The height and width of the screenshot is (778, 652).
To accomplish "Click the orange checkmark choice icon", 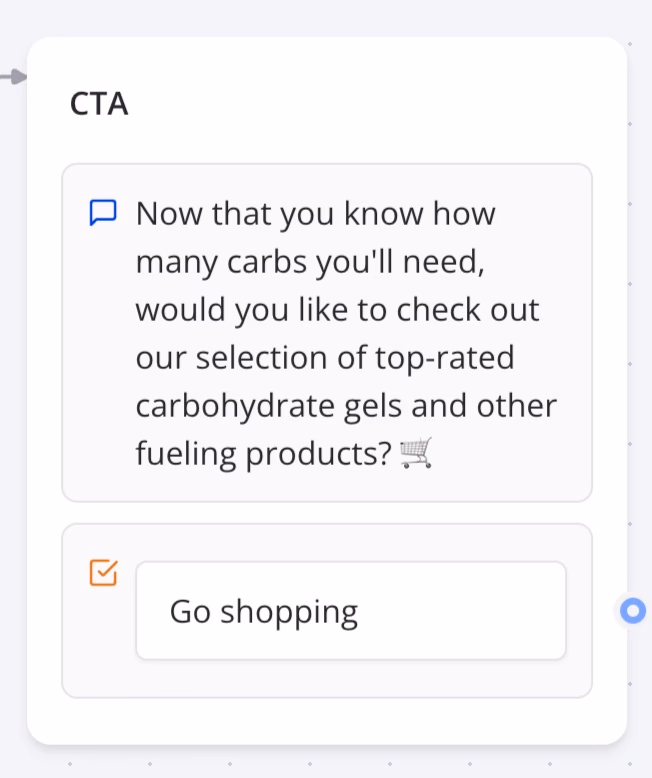I will (x=103, y=572).
